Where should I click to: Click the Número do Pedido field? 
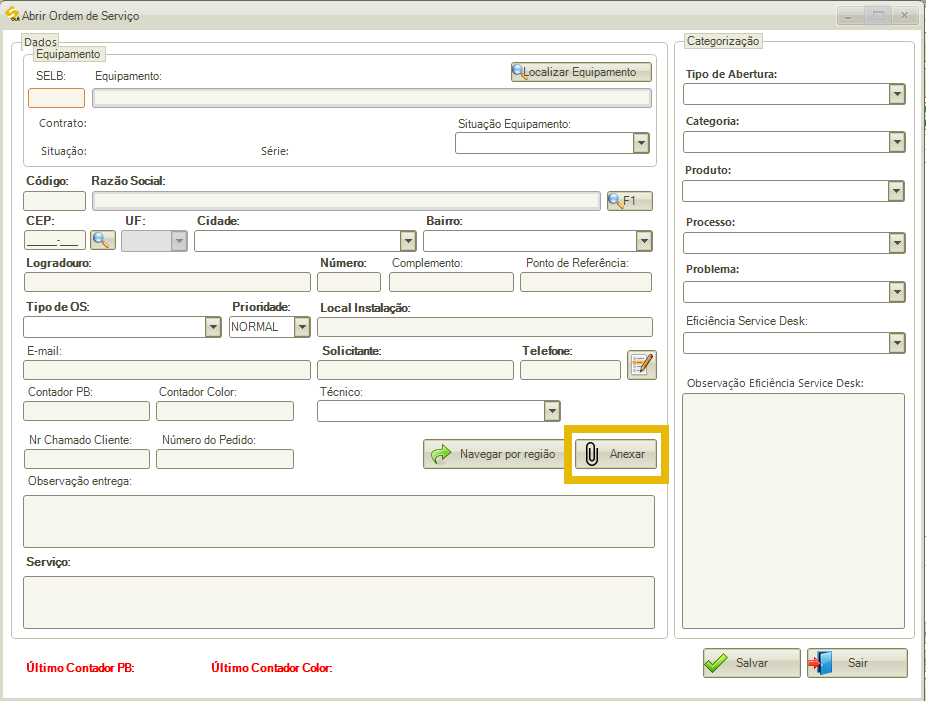click(225, 459)
